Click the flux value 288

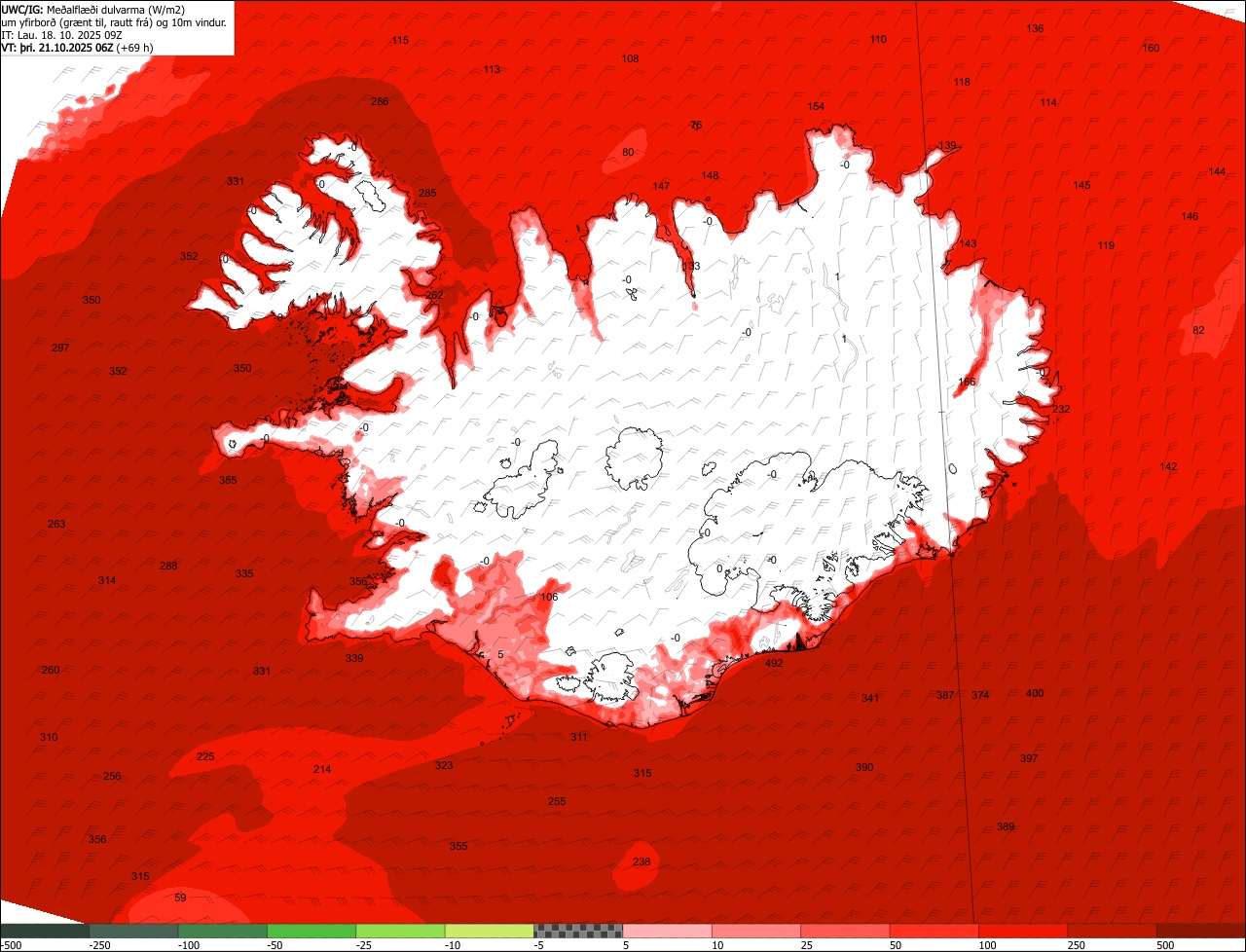coord(168,566)
